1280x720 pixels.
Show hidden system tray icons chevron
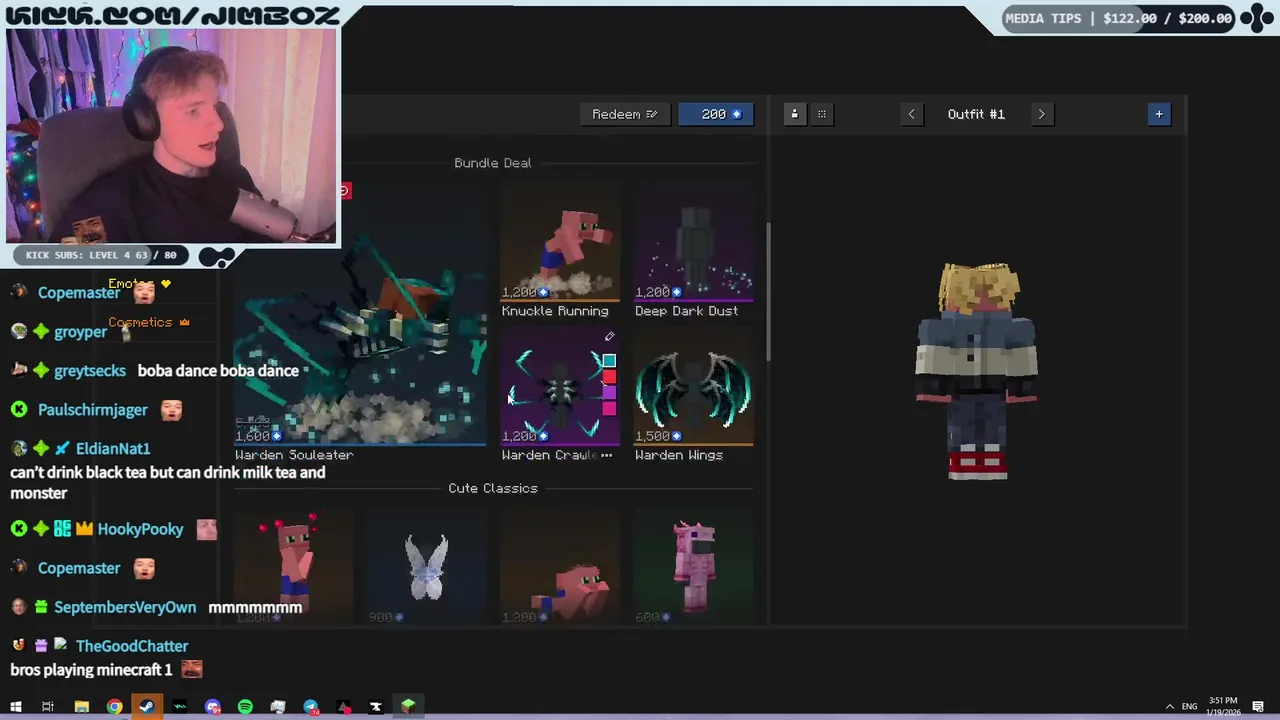click(1169, 707)
